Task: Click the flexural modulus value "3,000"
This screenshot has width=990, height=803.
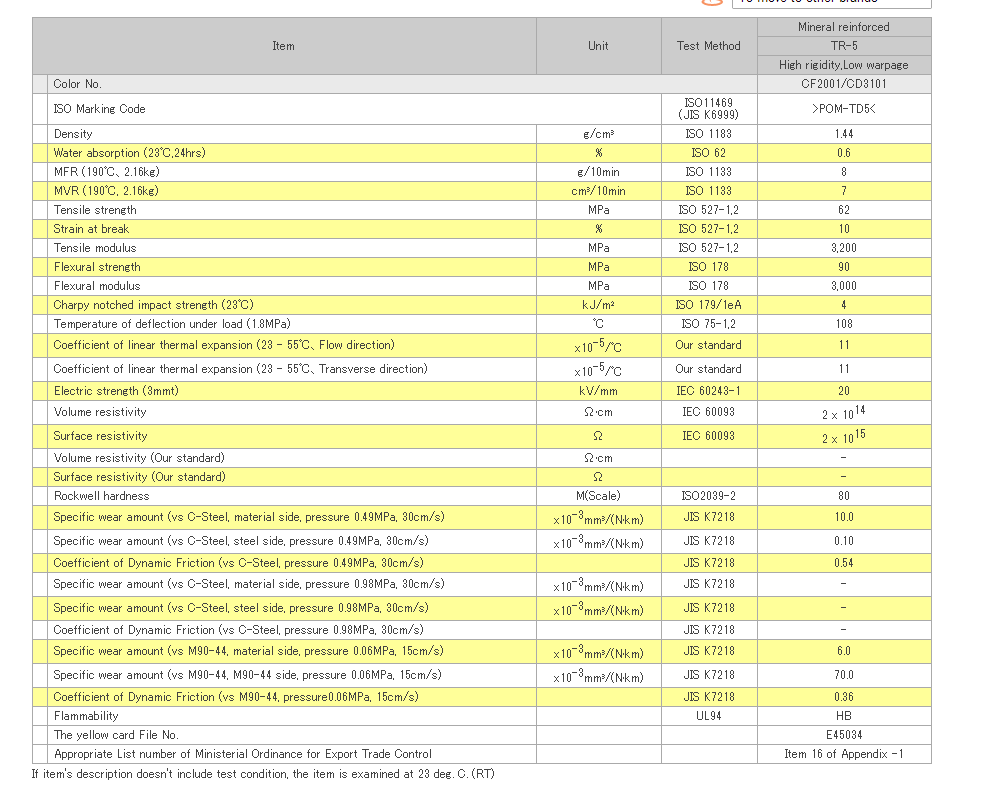Action: (844, 285)
